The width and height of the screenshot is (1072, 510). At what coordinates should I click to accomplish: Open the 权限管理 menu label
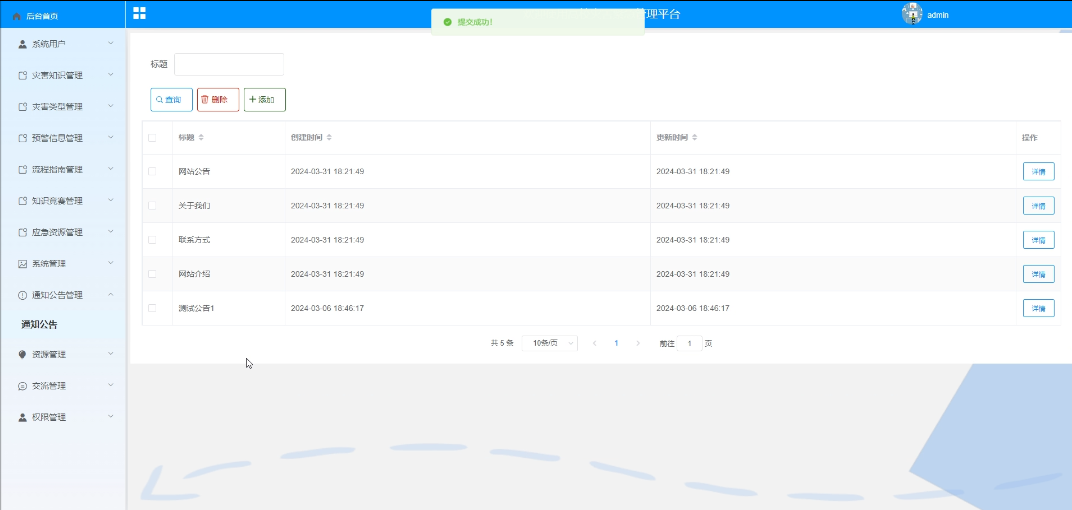(49, 417)
